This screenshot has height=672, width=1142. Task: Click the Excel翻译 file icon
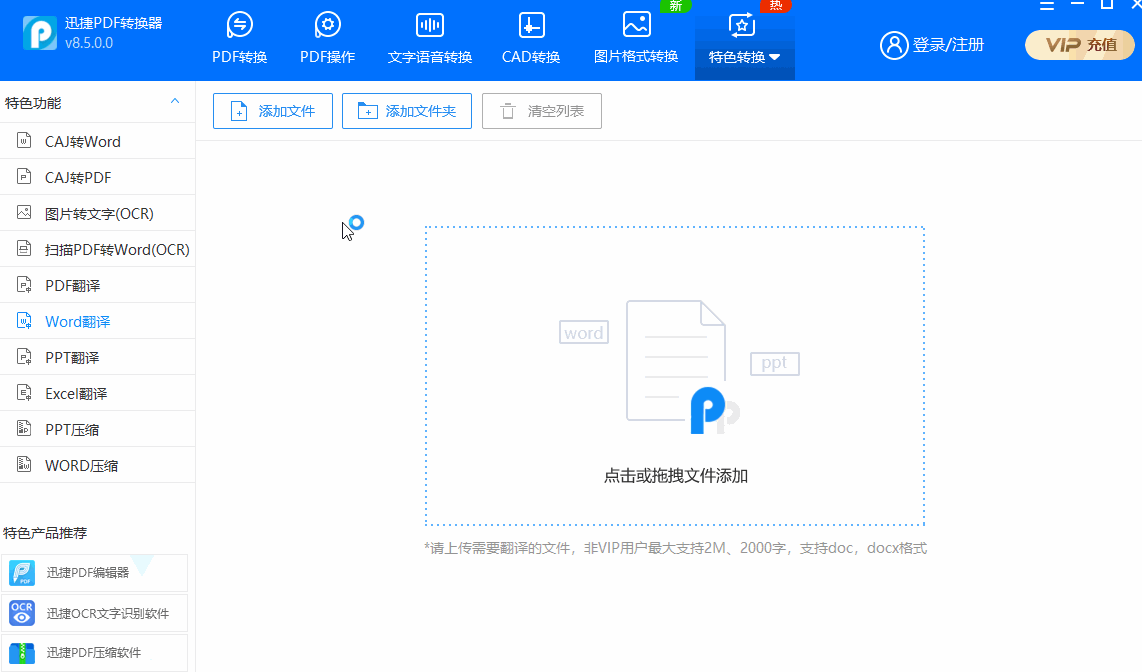(24, 392)
